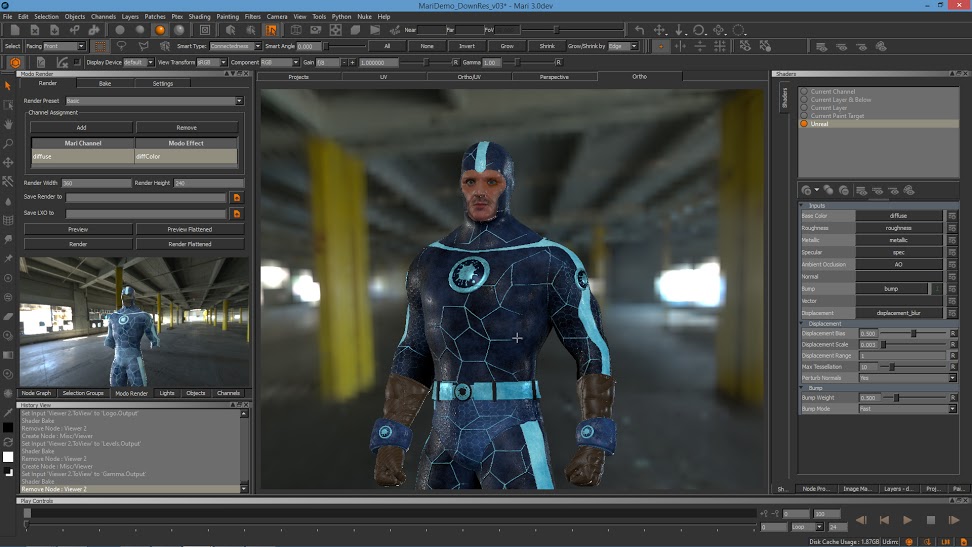Click the Preview Flattened button
This screenshot has width=972, height=547.
(x=189, y=229)
